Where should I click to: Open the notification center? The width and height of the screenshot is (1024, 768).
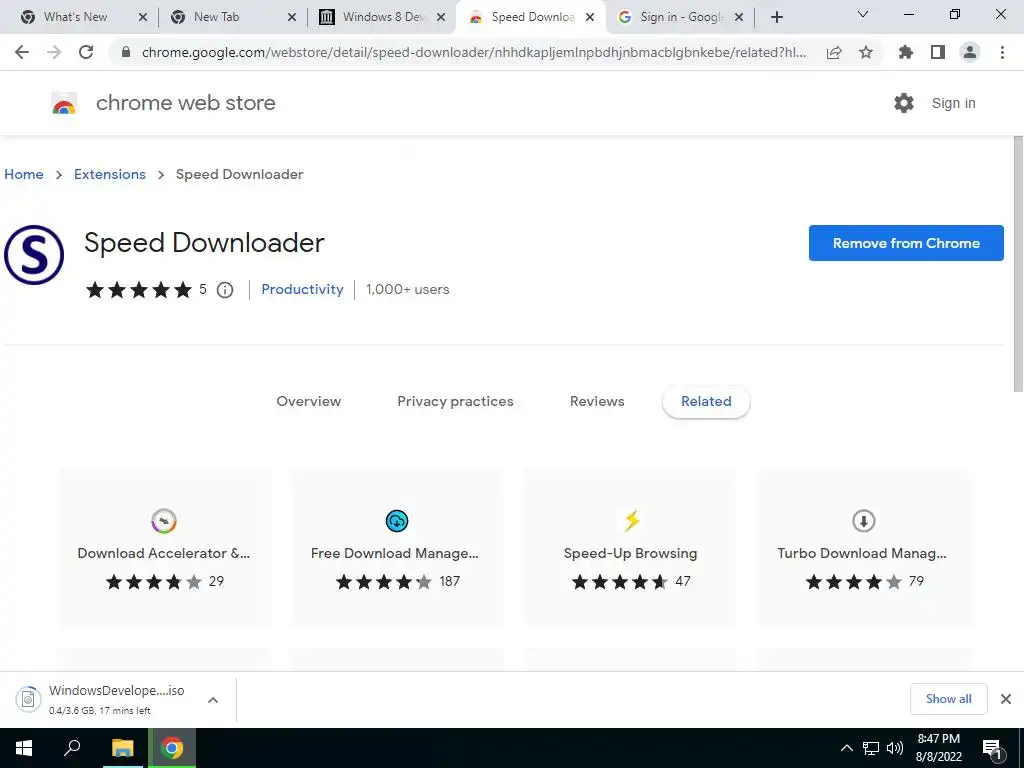992,748
